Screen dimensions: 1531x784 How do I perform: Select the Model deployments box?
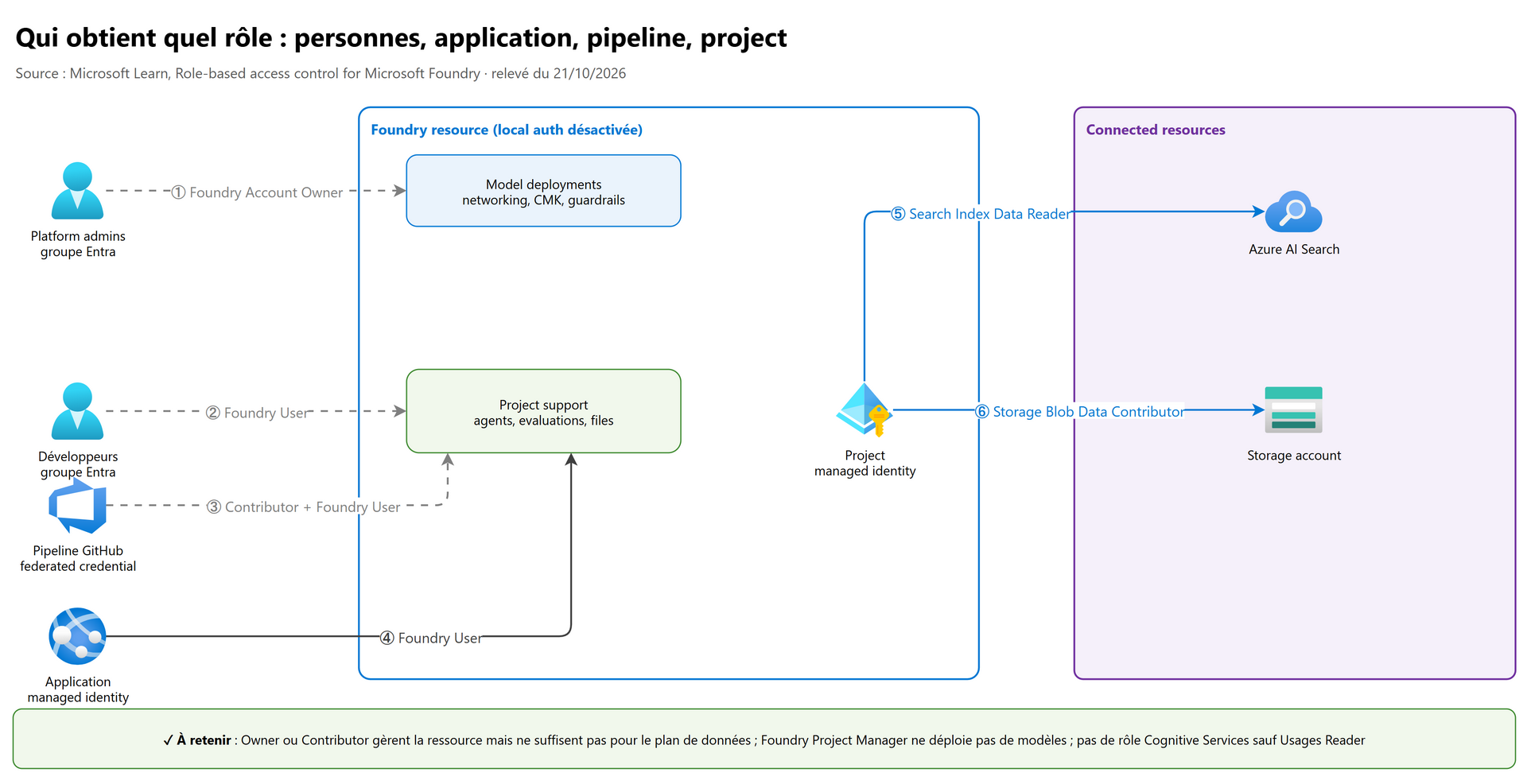[x=544, y=191]
